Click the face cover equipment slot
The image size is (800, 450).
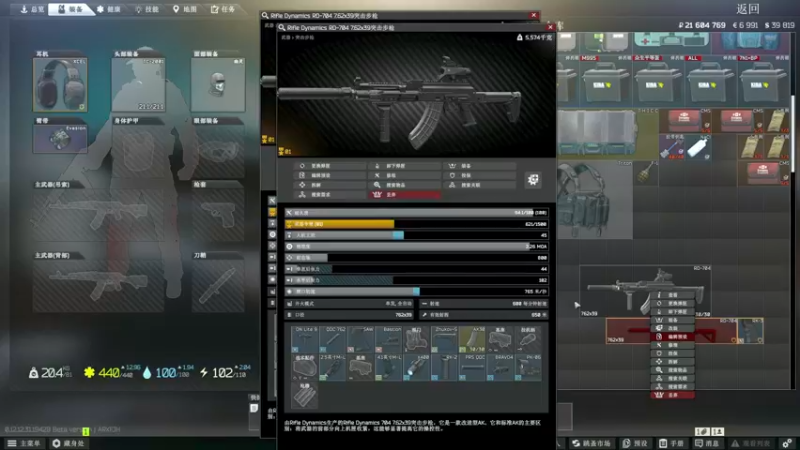[x=218, y=84]
